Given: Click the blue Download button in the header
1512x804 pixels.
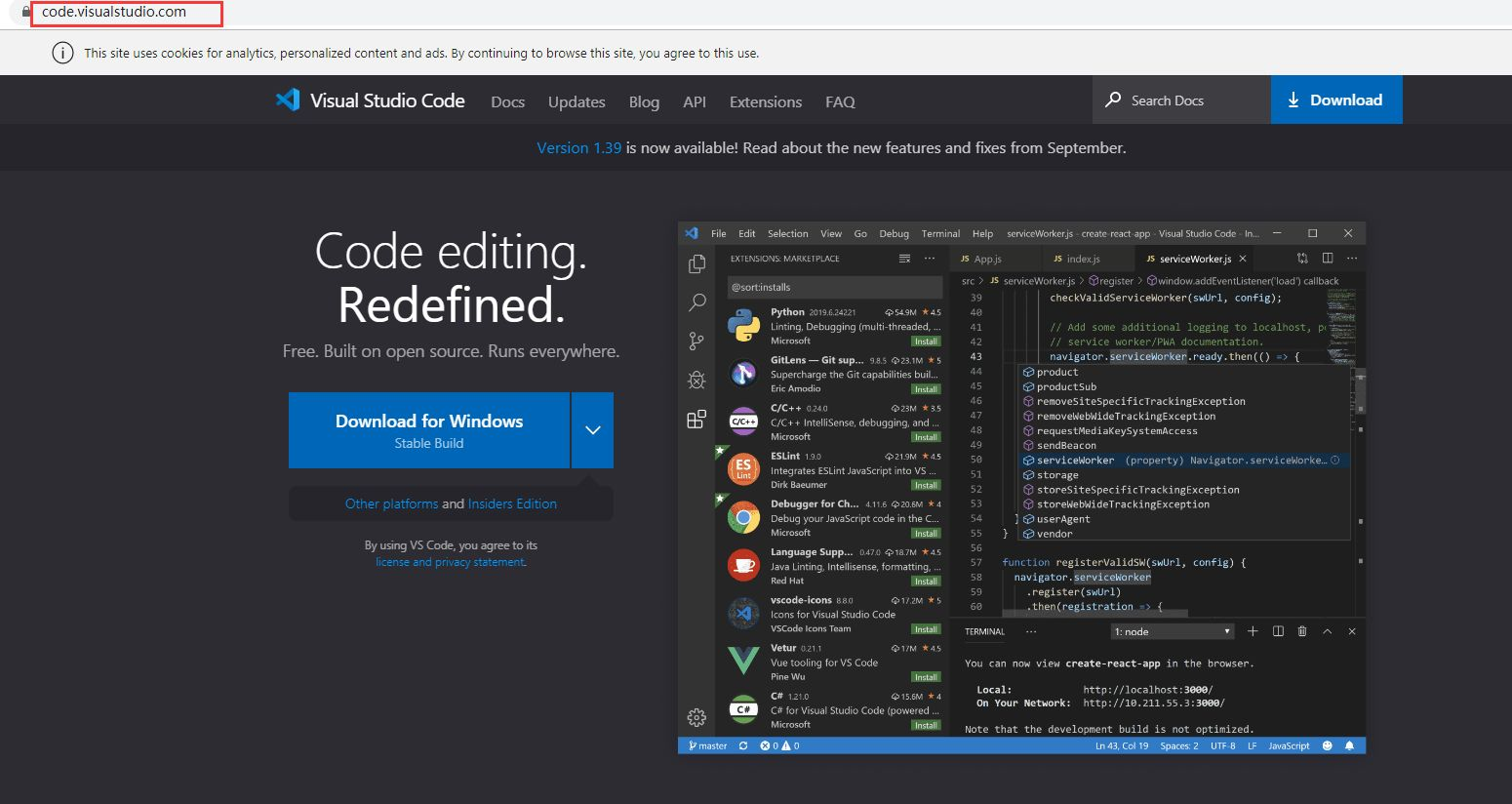Looking at the screenshot, I should (x=1336, y=100).
